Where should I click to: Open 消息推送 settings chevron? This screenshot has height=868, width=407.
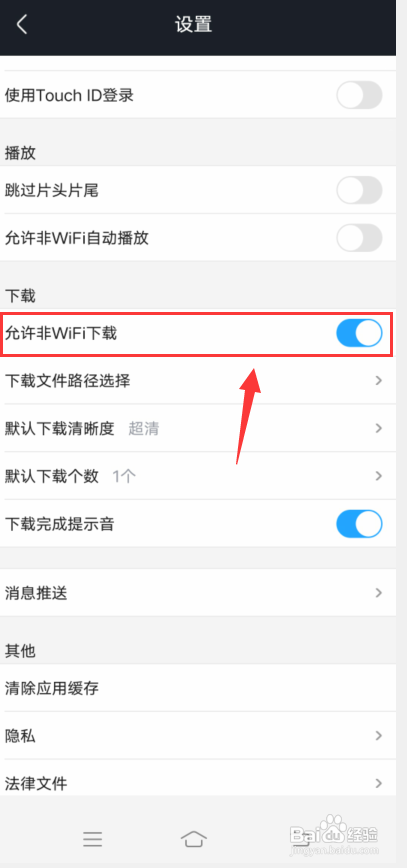pos(379,593)
